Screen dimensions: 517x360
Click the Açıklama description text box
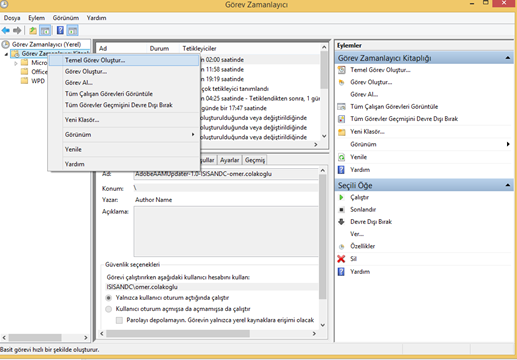[x=226, y=232]
